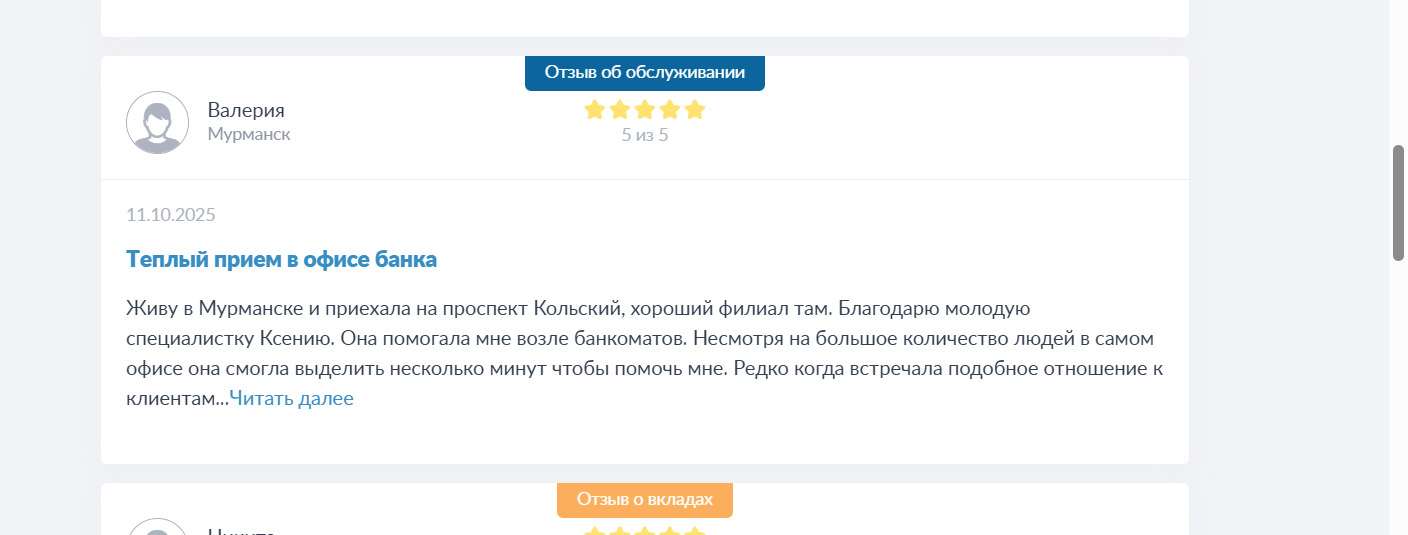Click the first rating star in Valeria's review

click(595, 110)
